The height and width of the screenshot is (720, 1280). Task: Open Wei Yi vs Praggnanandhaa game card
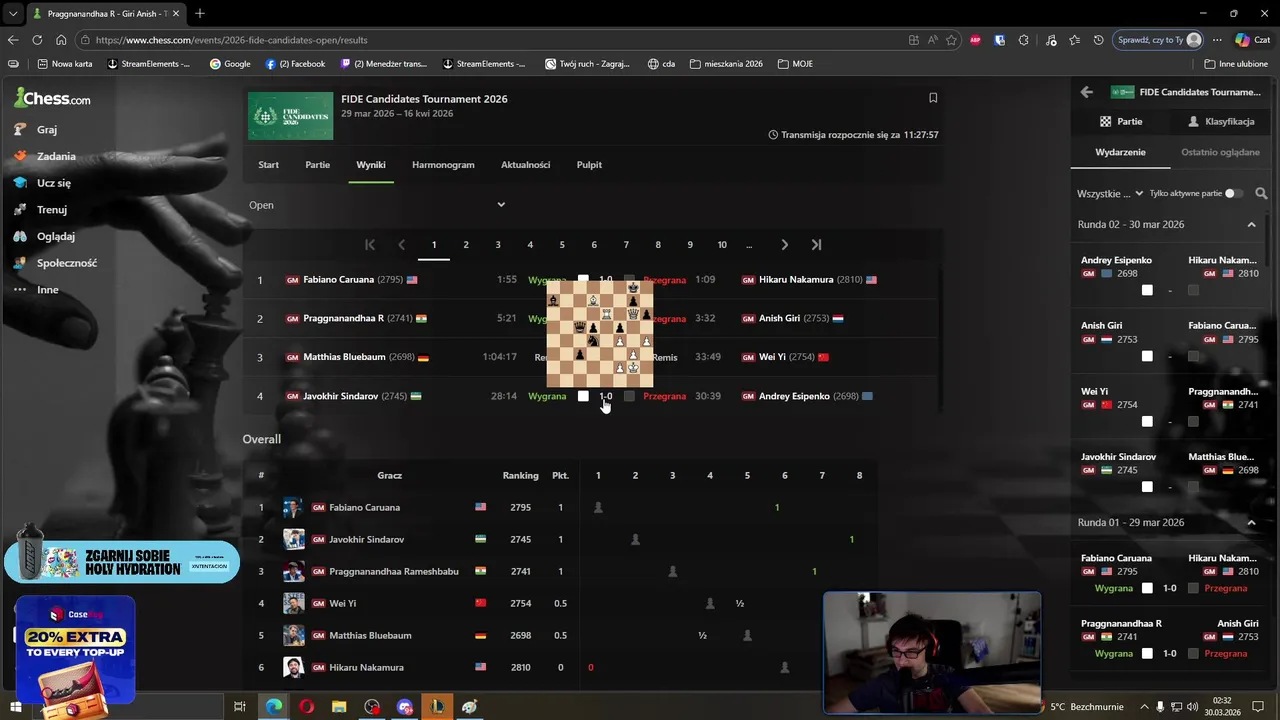1168,406
